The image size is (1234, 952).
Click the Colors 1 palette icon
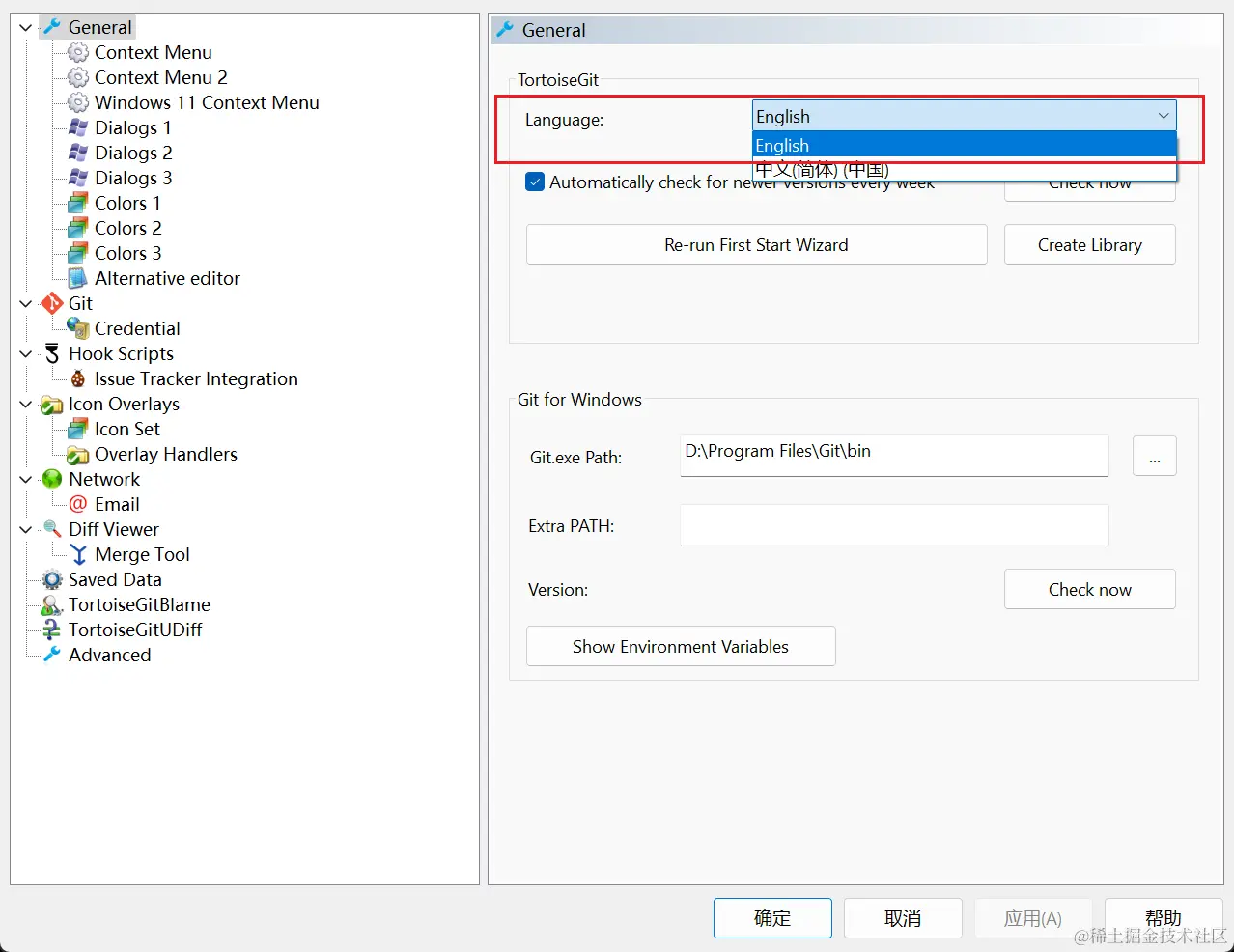(x=78, y=203)
